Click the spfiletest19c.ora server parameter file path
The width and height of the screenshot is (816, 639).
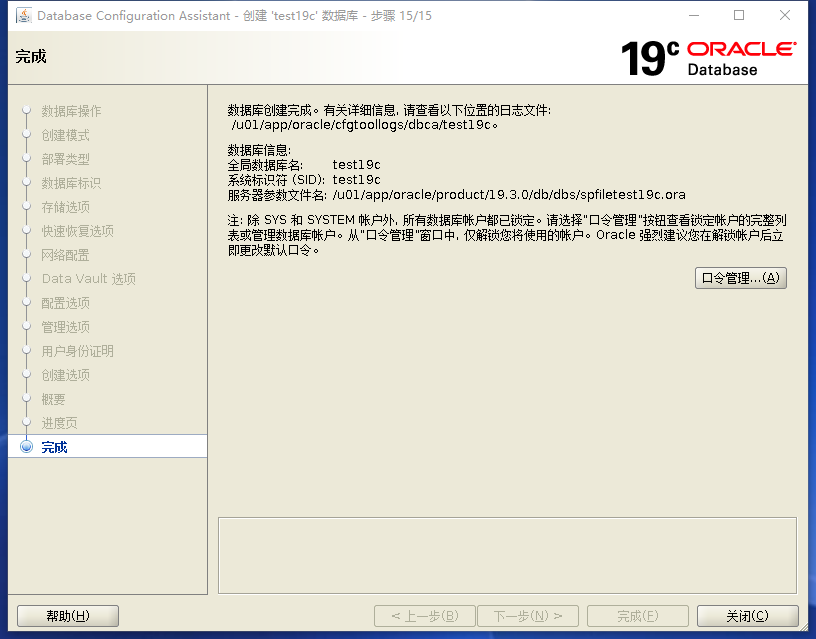[x=509, y=195]
